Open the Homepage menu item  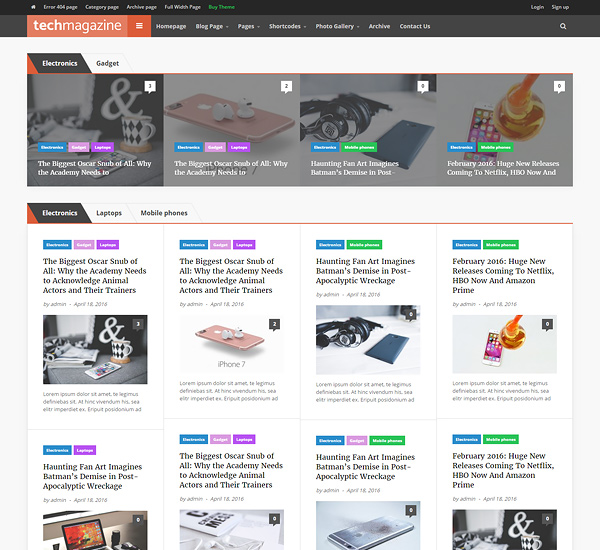[171, 26]
